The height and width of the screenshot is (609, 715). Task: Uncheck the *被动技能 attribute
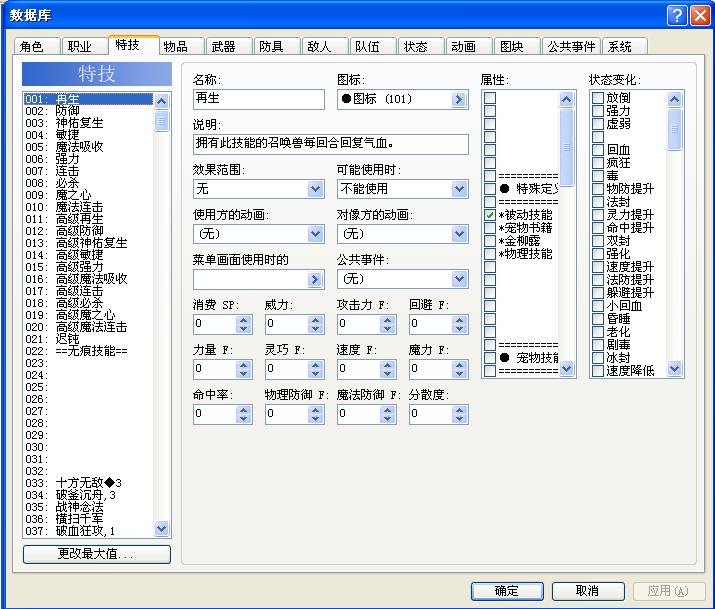coord(490,215)
